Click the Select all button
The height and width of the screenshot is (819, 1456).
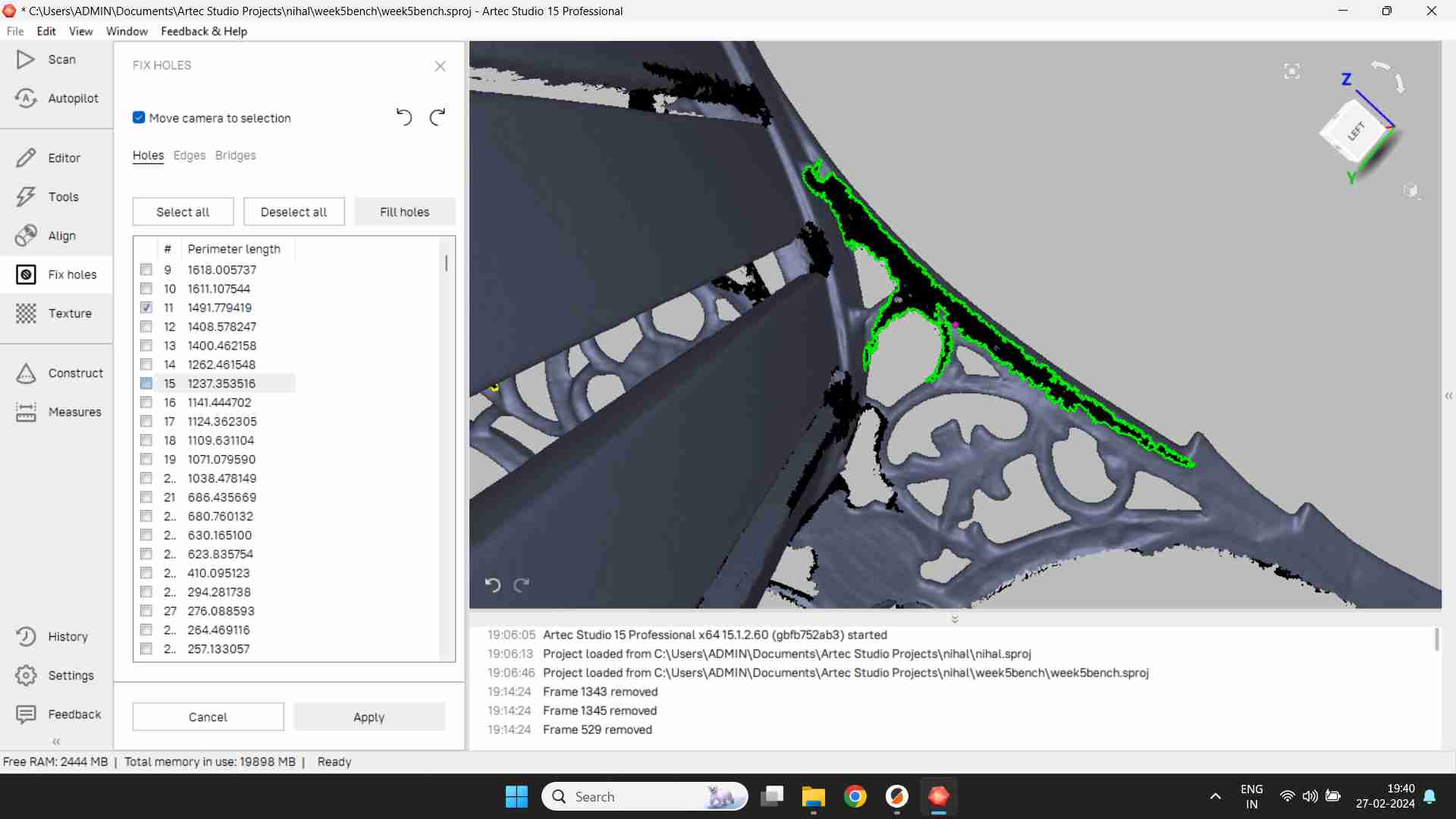tap(183, 211)
